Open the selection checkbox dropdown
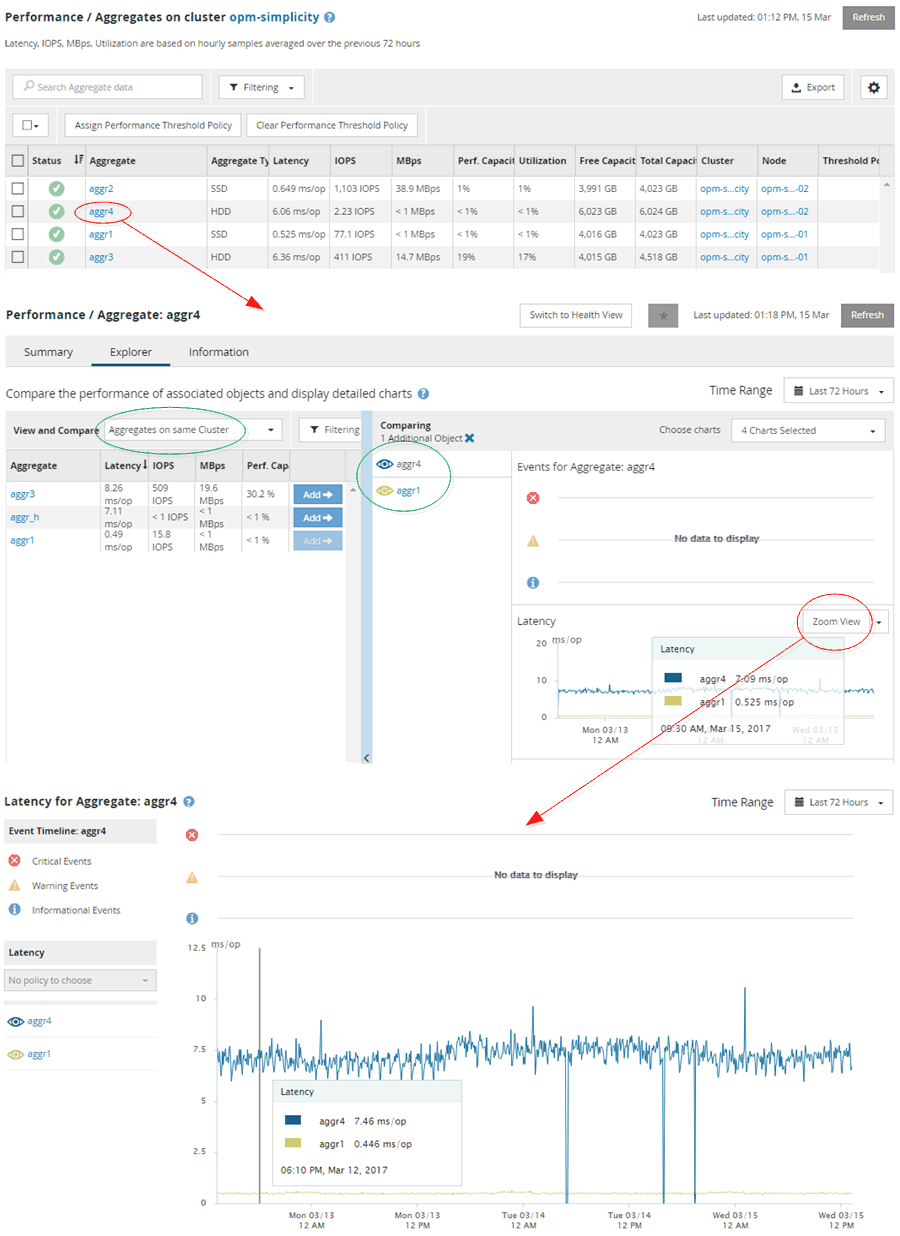 pos(30,125)
